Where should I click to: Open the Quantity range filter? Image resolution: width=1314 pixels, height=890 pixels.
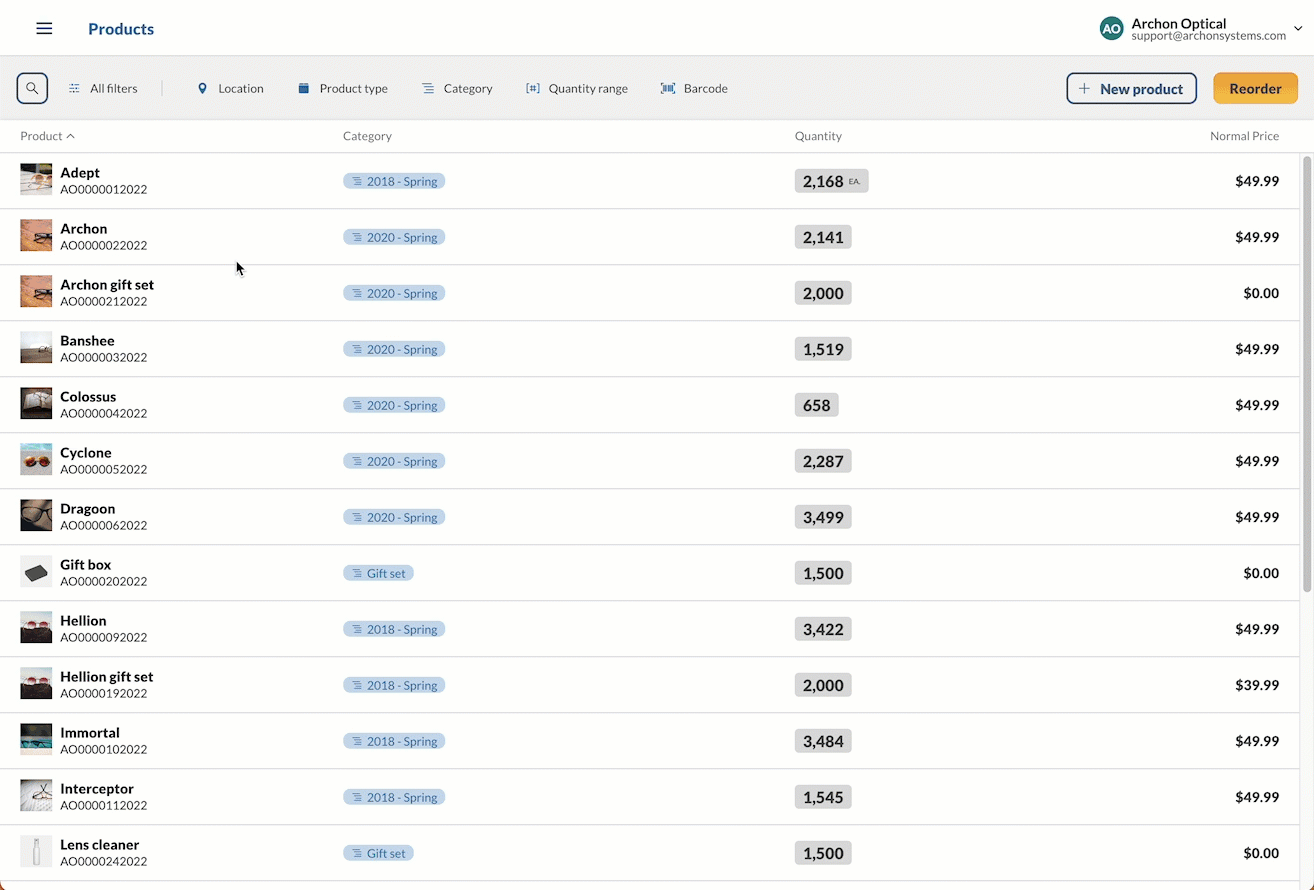(x=577, y=88)
